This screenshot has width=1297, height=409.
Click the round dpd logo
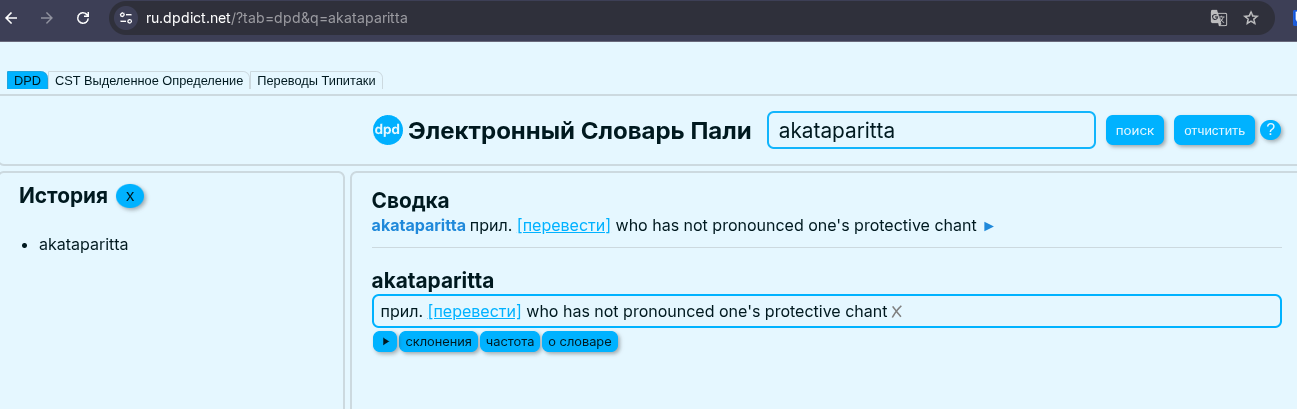click(x=387, y=130)
